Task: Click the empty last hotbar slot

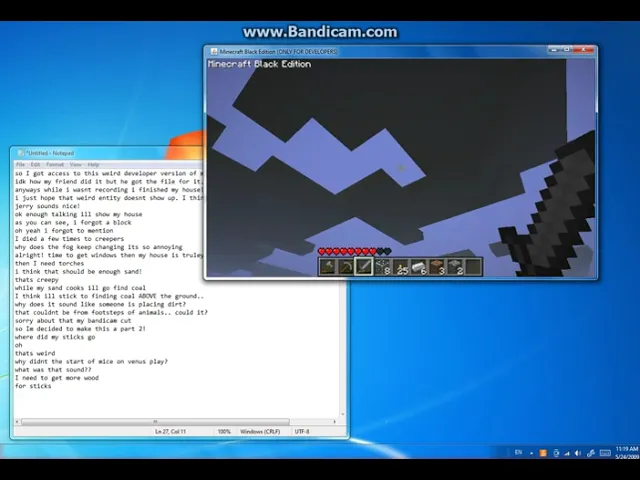Action: click(x=473, y=266)
